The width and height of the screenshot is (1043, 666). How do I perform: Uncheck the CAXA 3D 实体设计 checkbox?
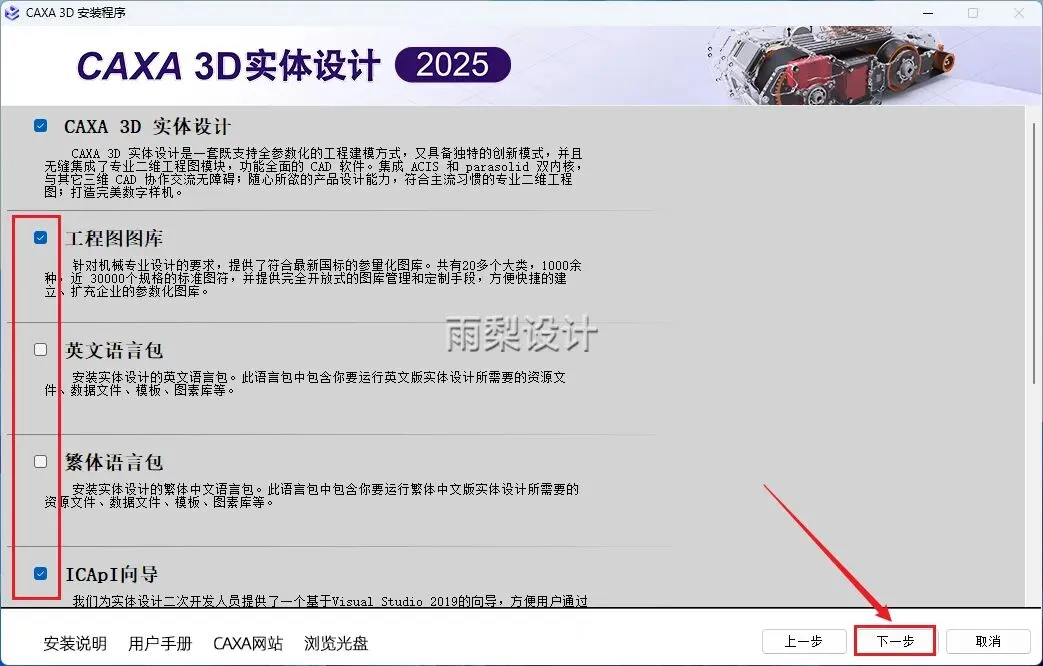click(41, 125)
